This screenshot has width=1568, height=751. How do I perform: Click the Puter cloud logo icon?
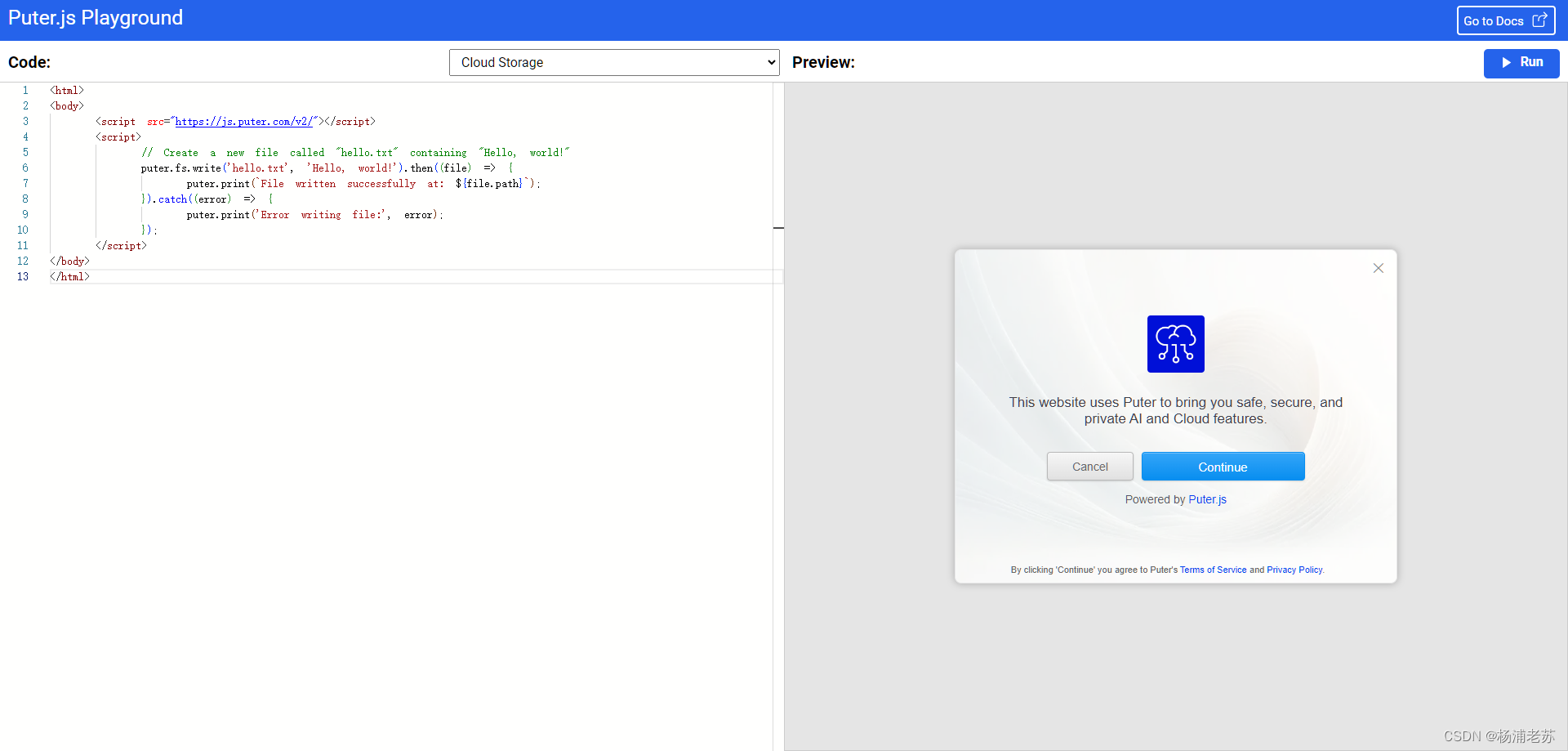coord(1175,344)
